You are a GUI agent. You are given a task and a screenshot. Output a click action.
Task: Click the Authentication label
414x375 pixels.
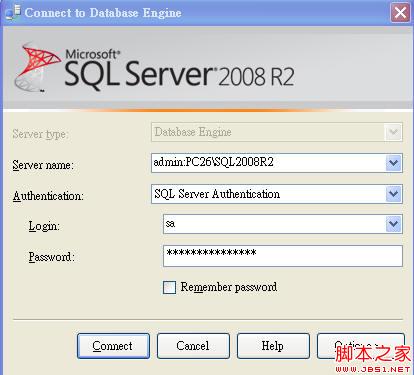pos(48,196)
